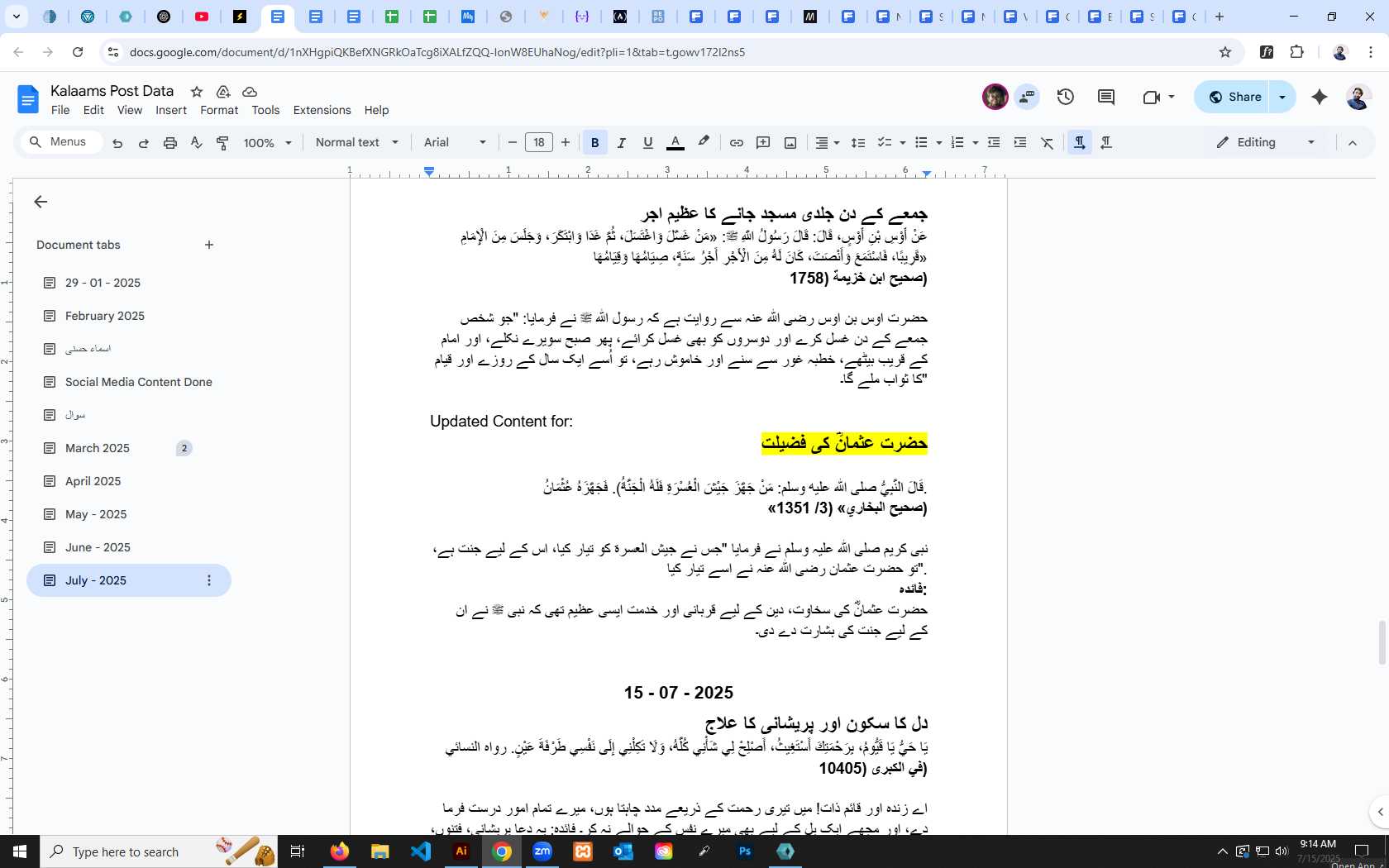Open the highlight color picker

pyautogui.click(x=704, y=142)
